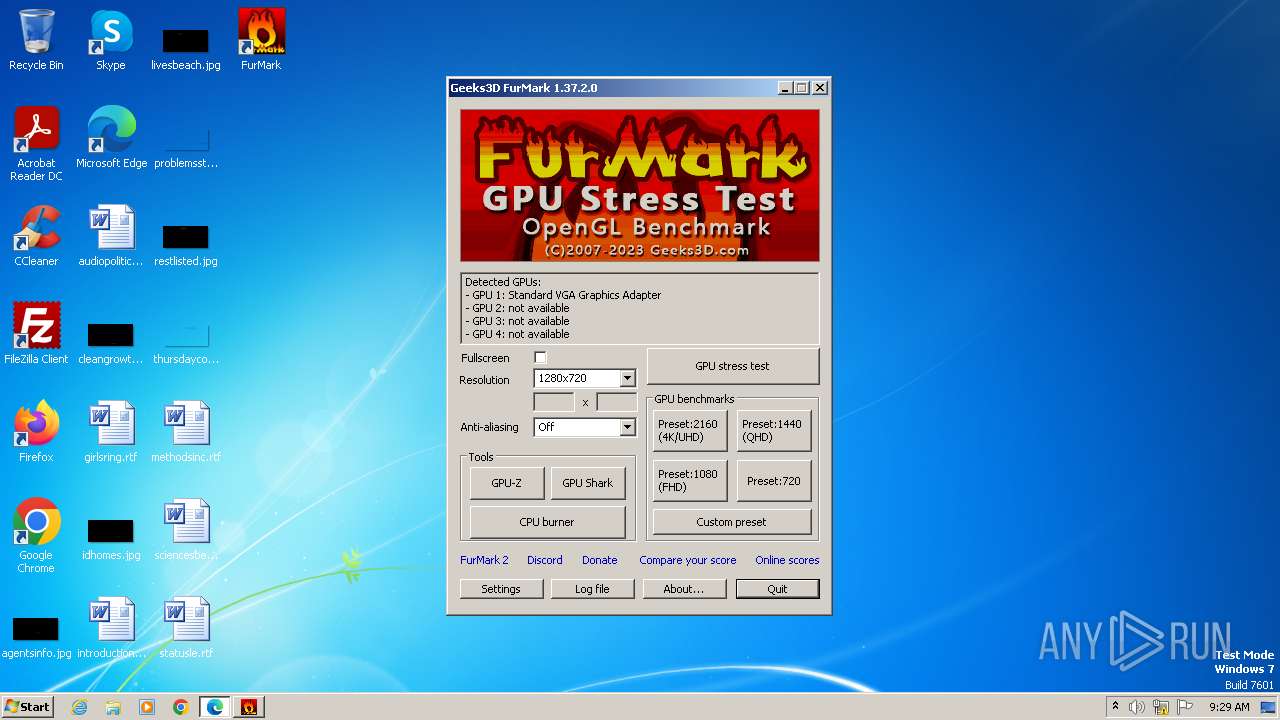
Task: Click the taskbar clock showing 9:29 AM
Action: pos(1229,707)
